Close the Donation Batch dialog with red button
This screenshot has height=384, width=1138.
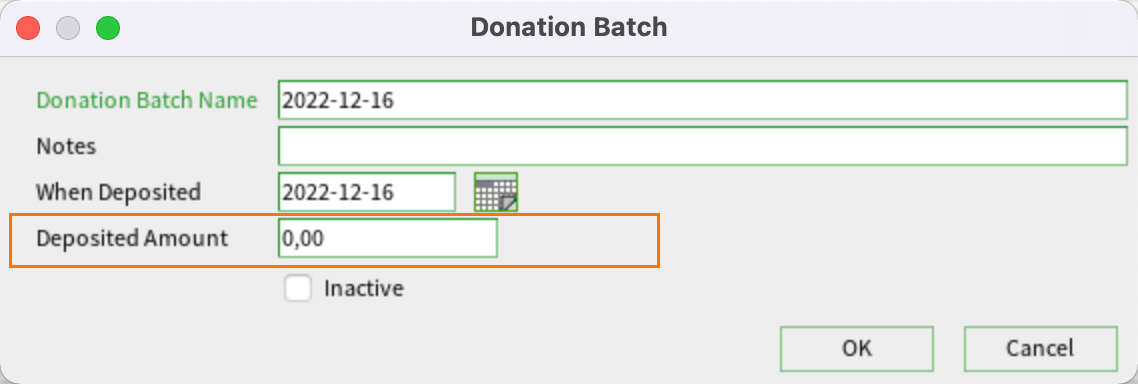(28, 28)
